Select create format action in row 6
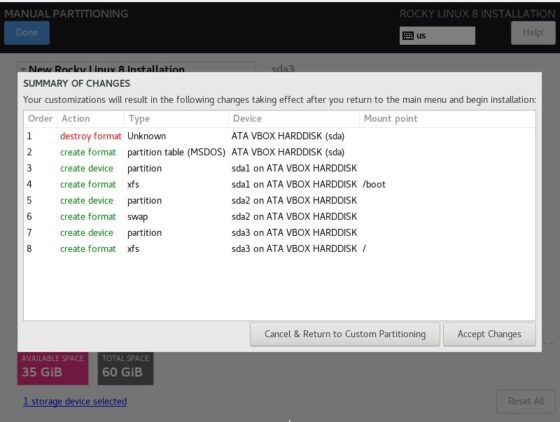Viewport: 560px width, 422px height. tap(88, 217)
